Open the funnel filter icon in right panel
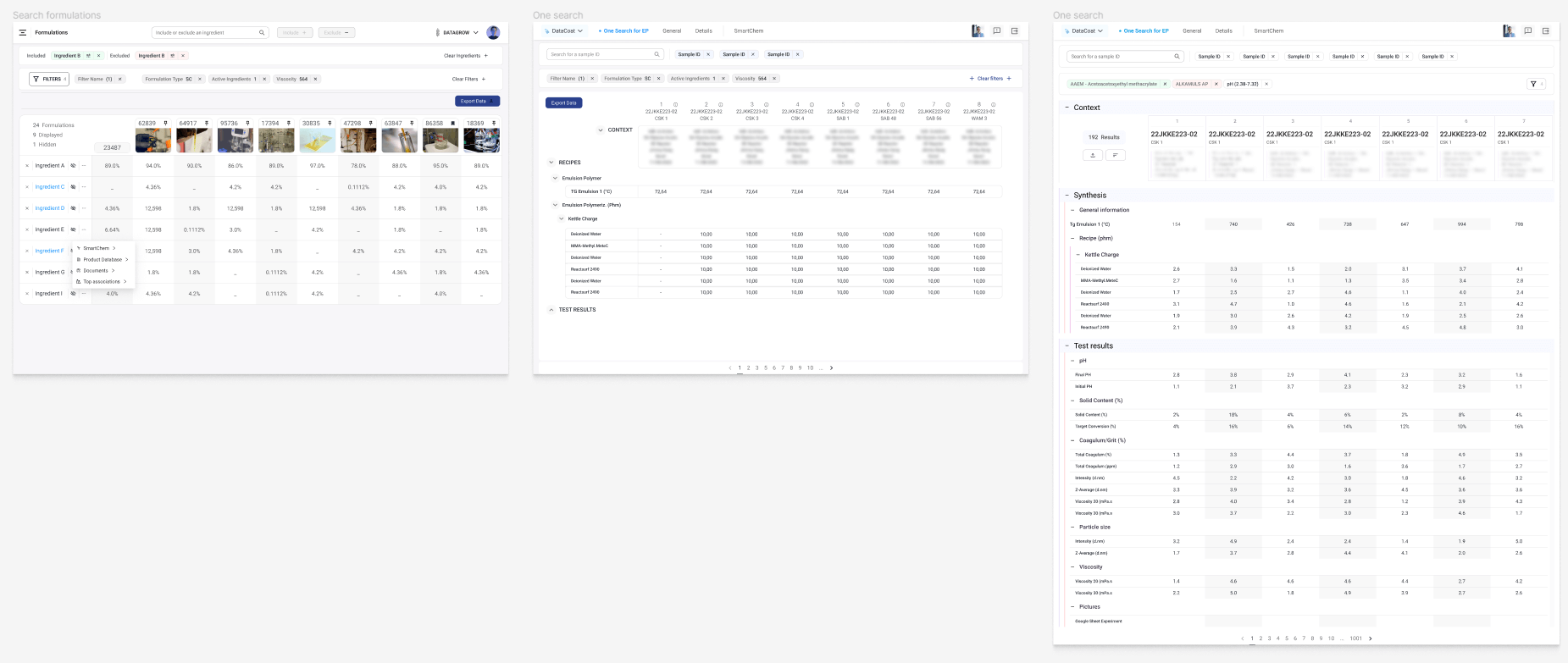Viewport: 1568px width, 663px height. click(1533, 84)
